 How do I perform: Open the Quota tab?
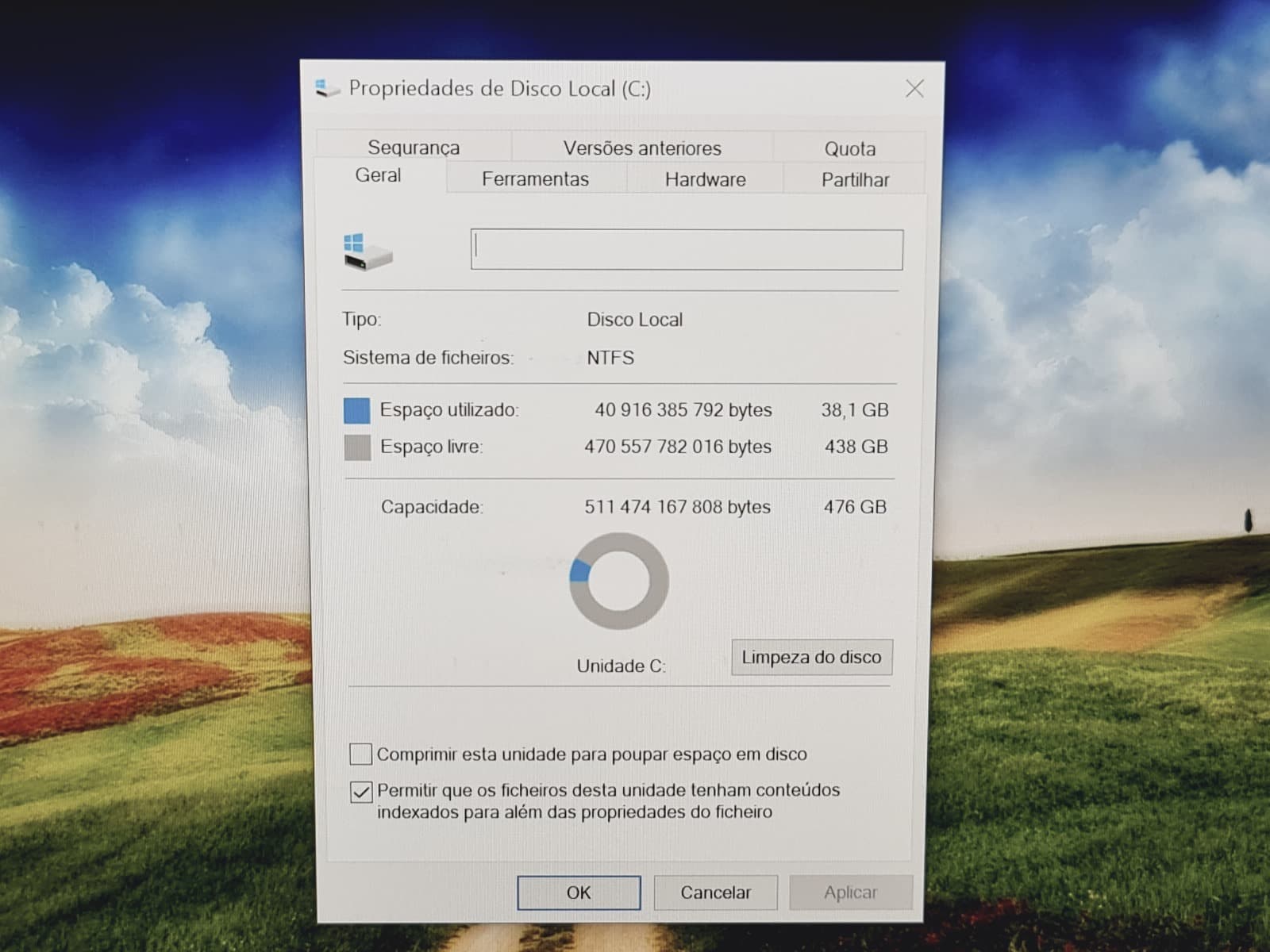coord(850,149)
